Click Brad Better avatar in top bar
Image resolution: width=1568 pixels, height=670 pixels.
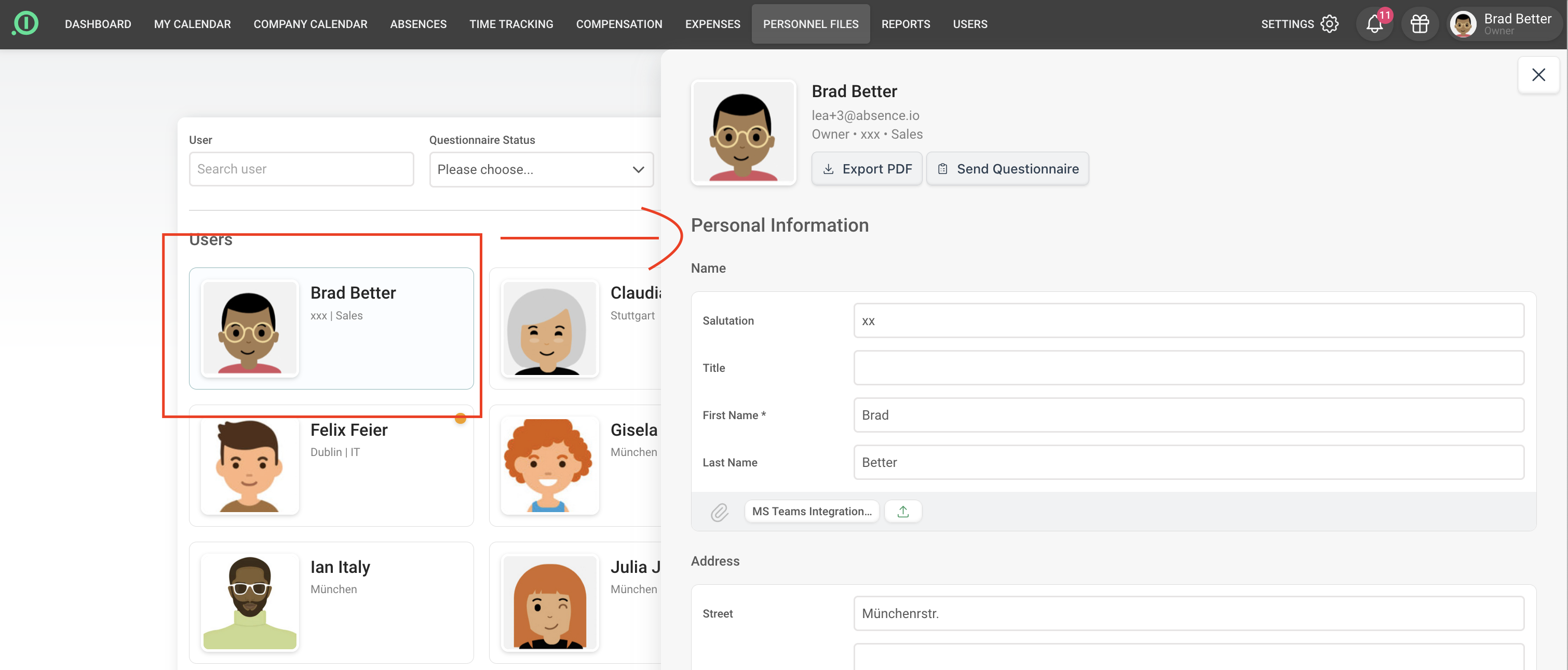tap(1463, 24)
